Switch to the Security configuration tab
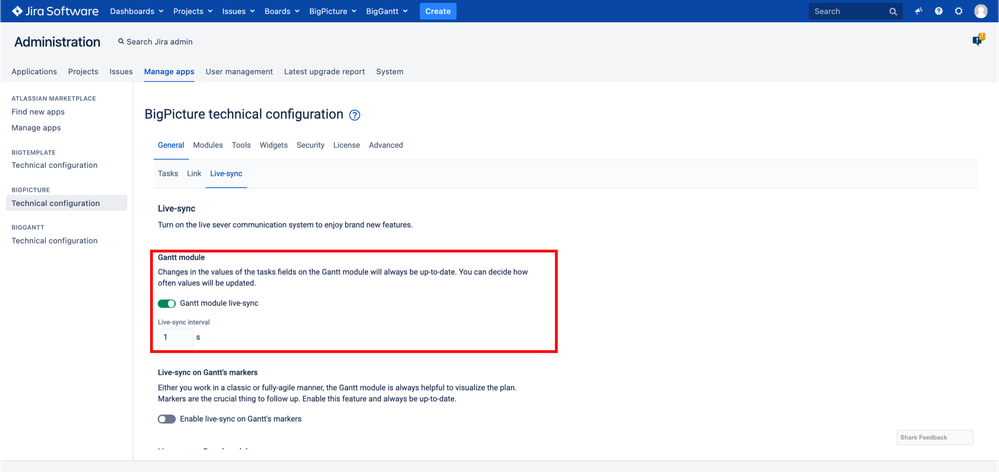This screenshot has width=999, height=472. tap(310, 145)
